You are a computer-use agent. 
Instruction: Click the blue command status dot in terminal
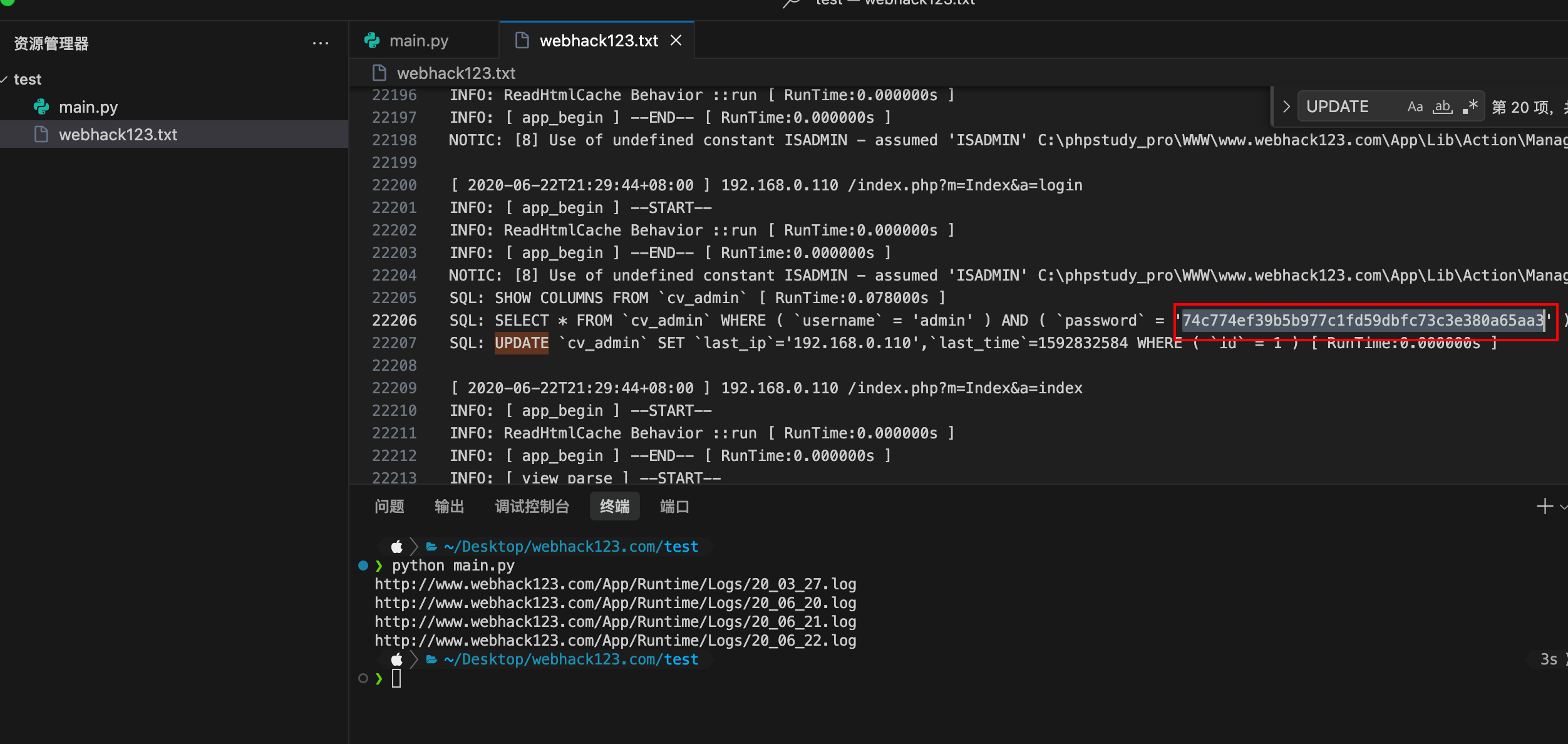point(363,566)
